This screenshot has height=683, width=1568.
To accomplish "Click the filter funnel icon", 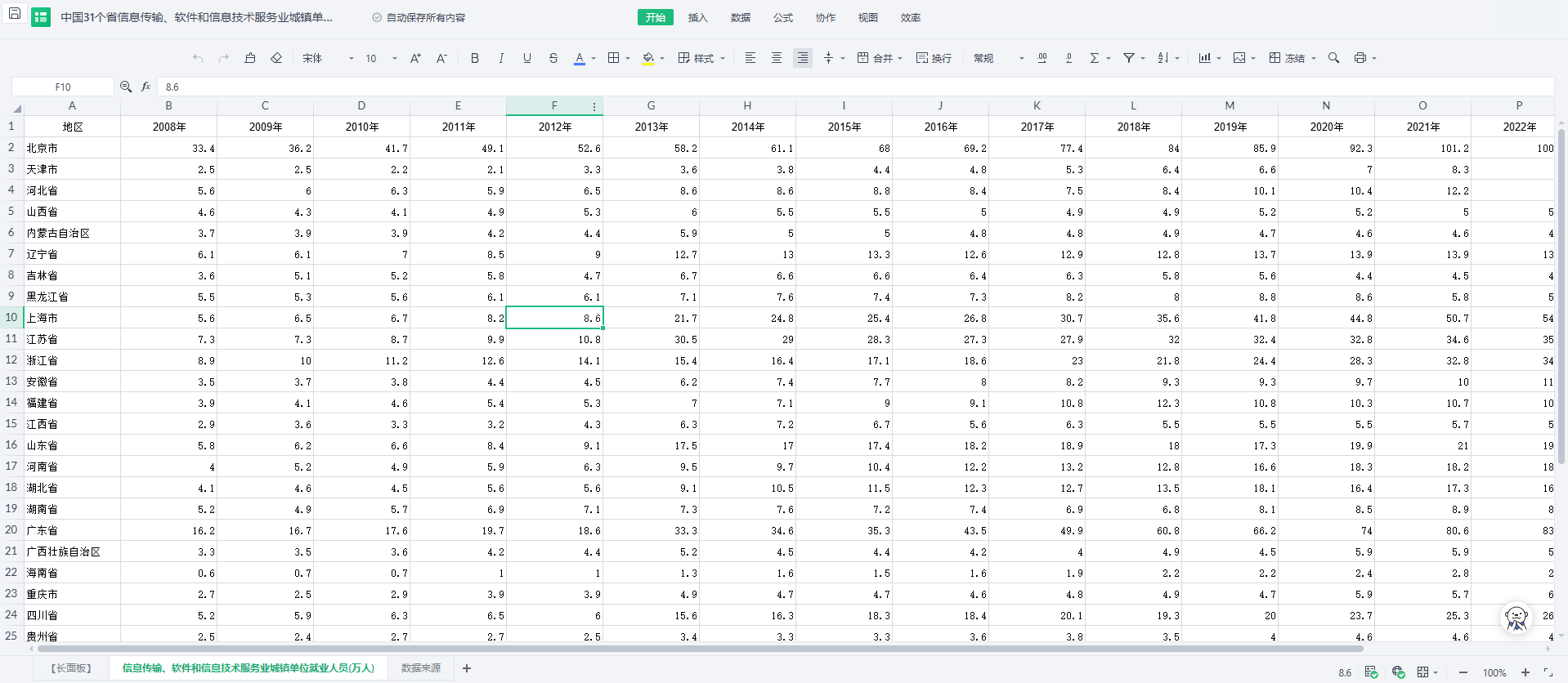I will [x=1128, y=58].
